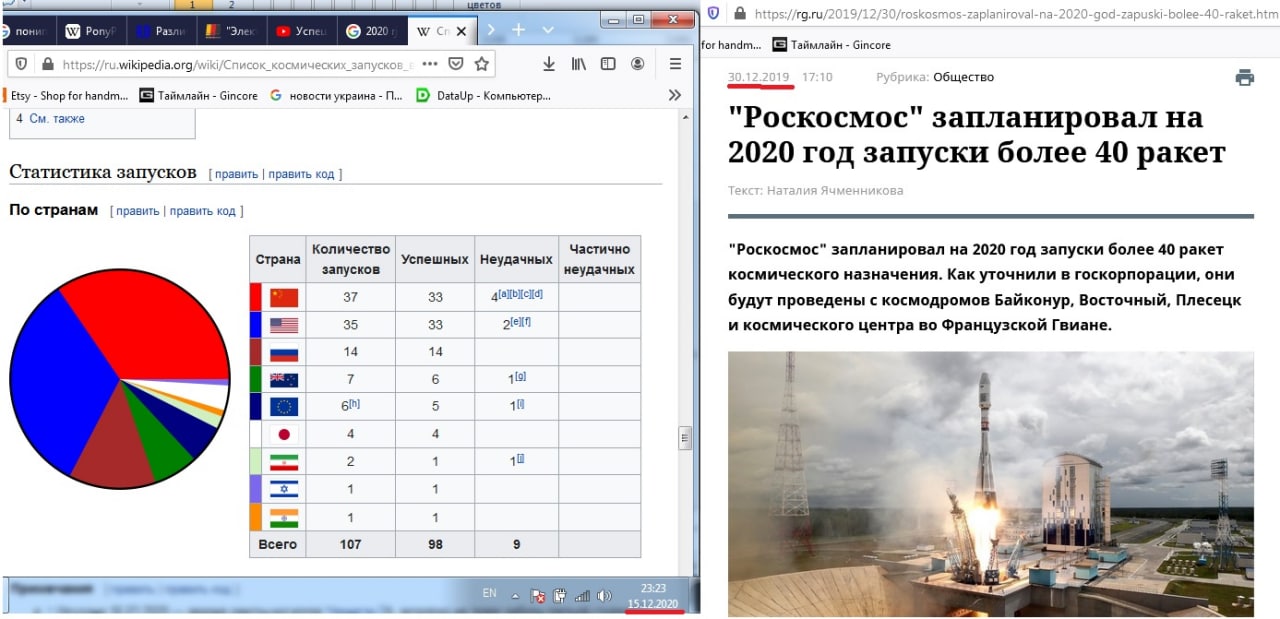The image size is (1280, 619).
Task: Open 'Таймлайн - Gincore' bookmark in Wikipedia window
Action: (198, 96)
